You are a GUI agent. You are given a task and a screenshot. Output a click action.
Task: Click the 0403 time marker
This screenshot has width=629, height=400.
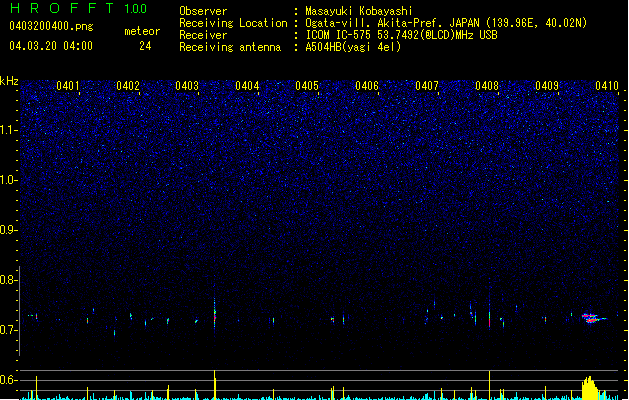pyautogui.click(x=187, y=86)
